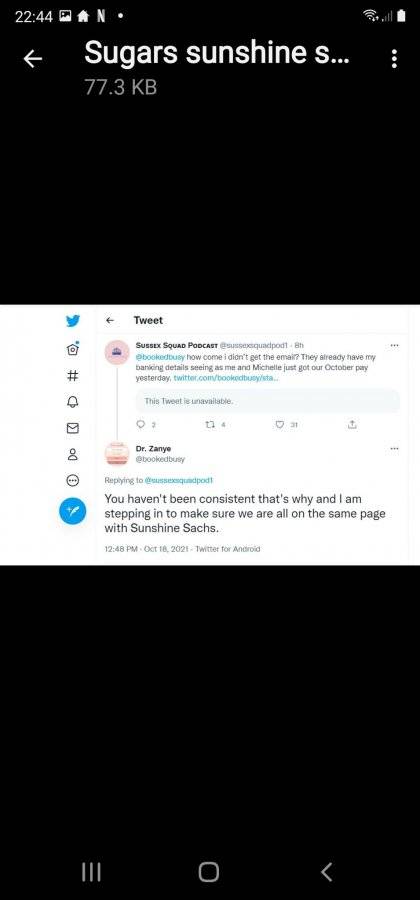Open the Twitter home icon in sidebar
This screenshot has width=420, height=900.
coord(73,348)
